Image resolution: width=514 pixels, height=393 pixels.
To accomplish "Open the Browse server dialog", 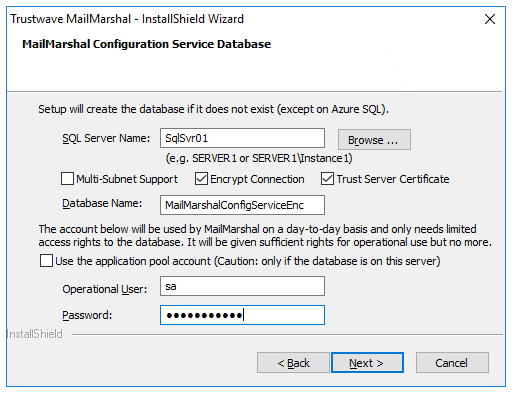I will (x=374, y=140).
